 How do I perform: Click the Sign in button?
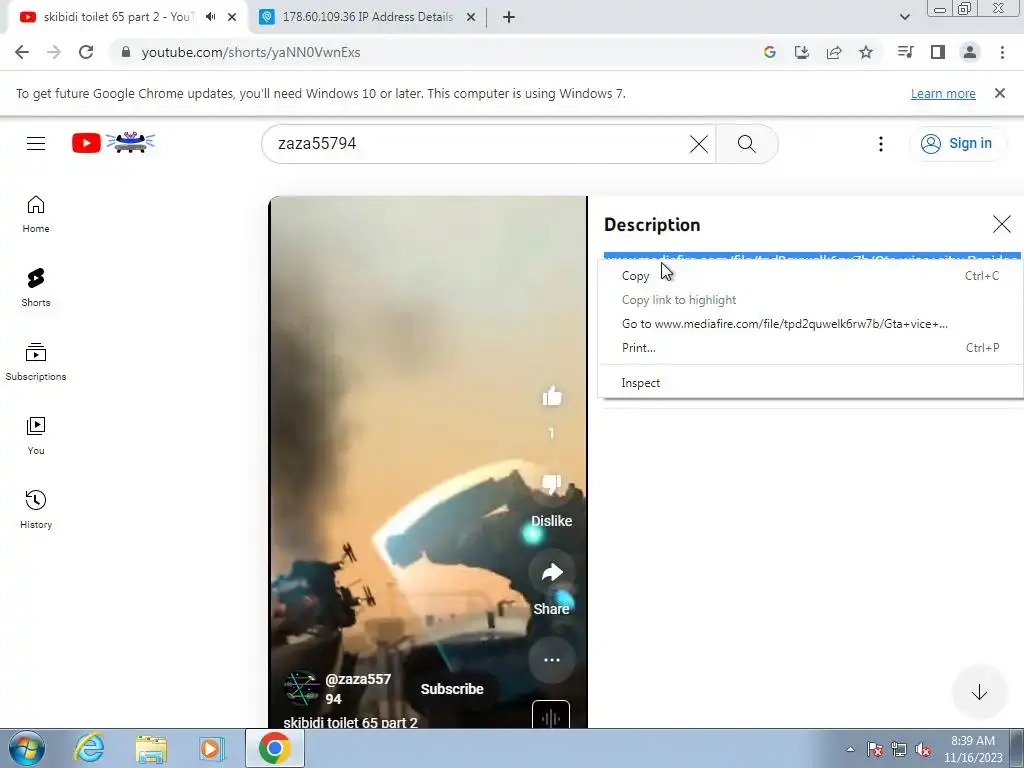pyautogui.click(x=957, y=144)
